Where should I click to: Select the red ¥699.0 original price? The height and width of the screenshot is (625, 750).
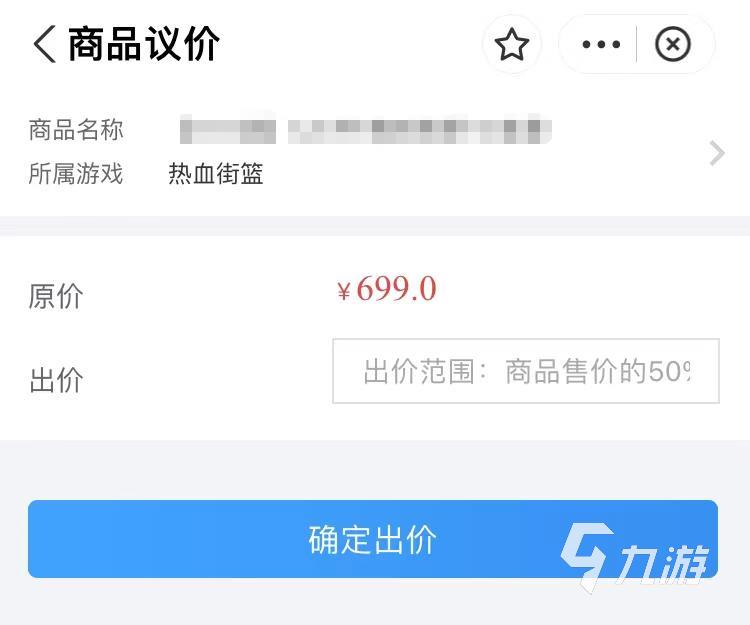pyautogui.click(x=387, y=289)
